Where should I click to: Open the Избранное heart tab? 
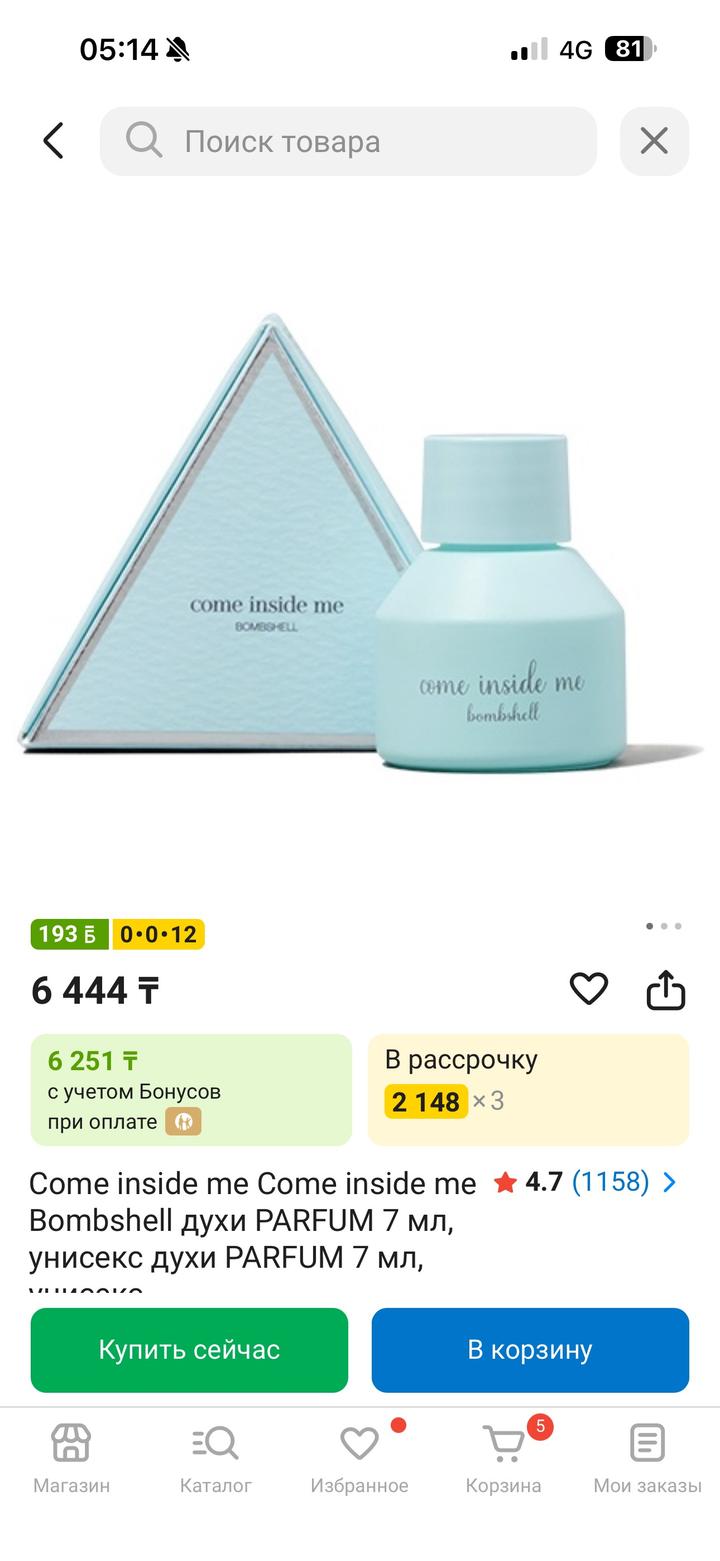(x=359, y=1459)
